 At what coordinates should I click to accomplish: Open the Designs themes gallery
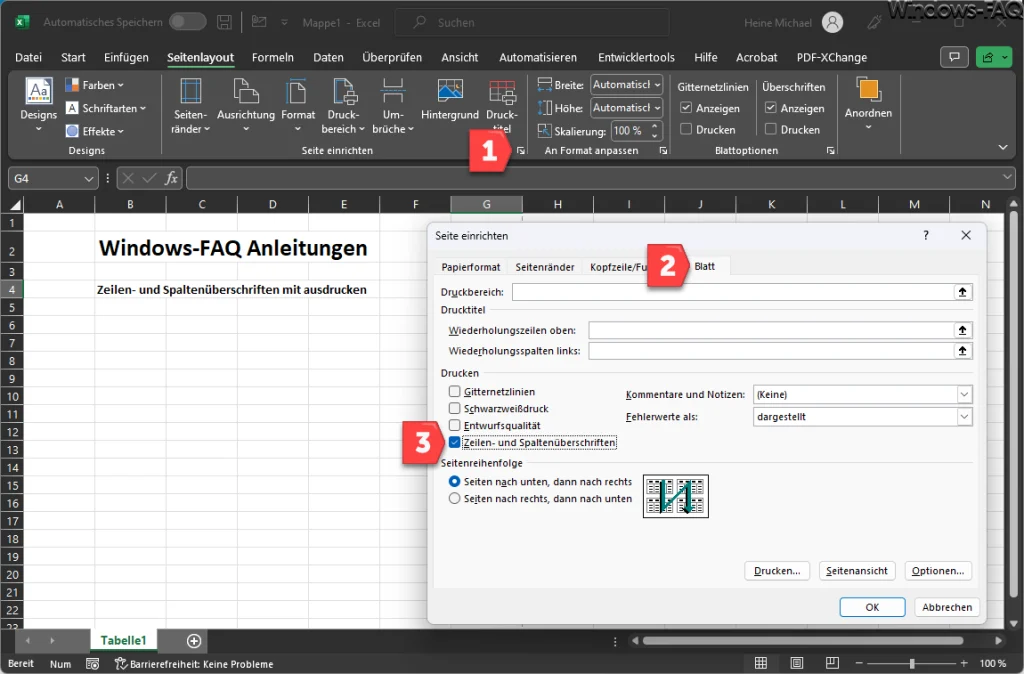(39, 104)
